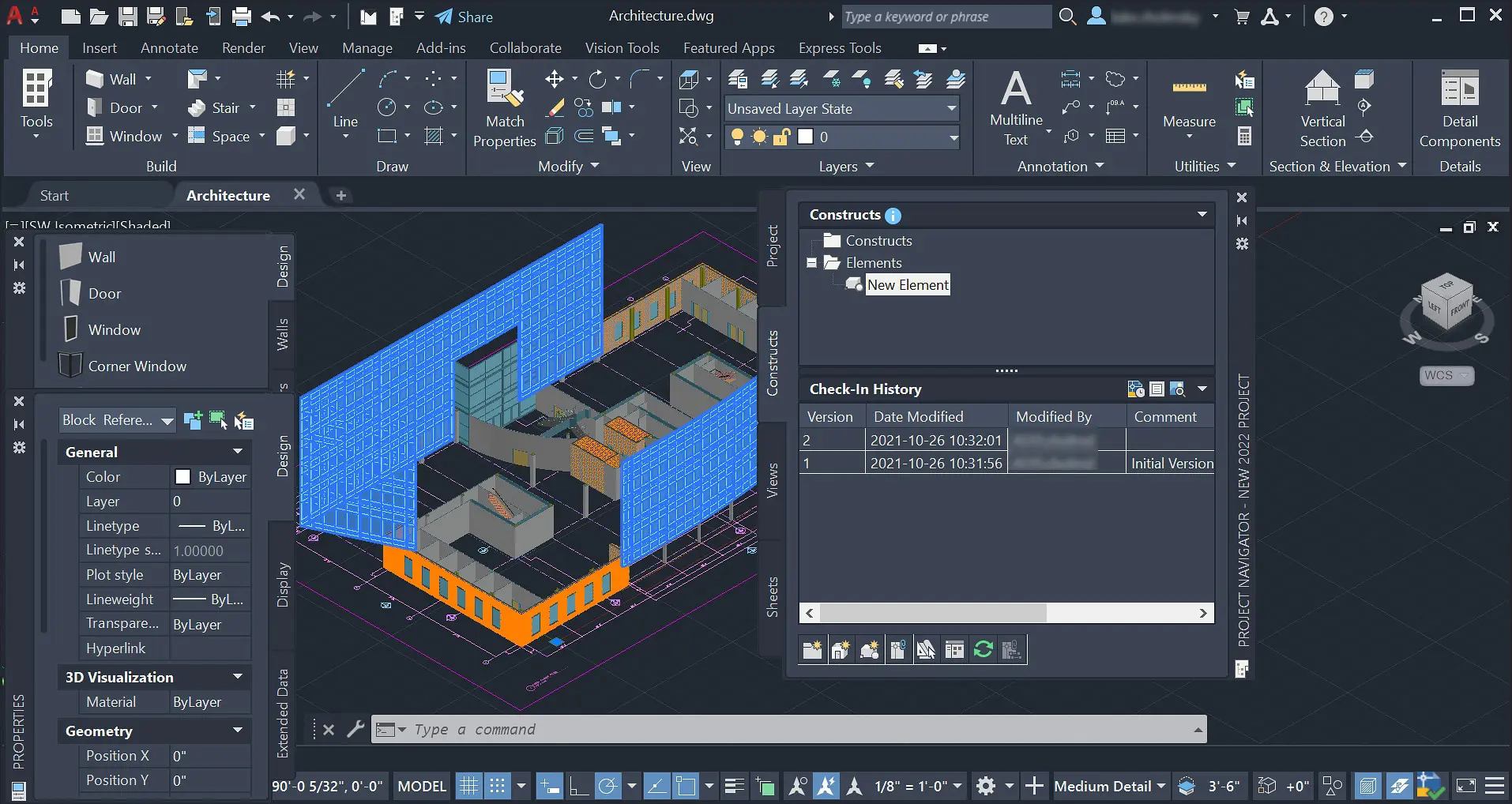The image size is (1512, 804).
Task: Select the Multiline Text tool
Action: tap(1014, 107)
